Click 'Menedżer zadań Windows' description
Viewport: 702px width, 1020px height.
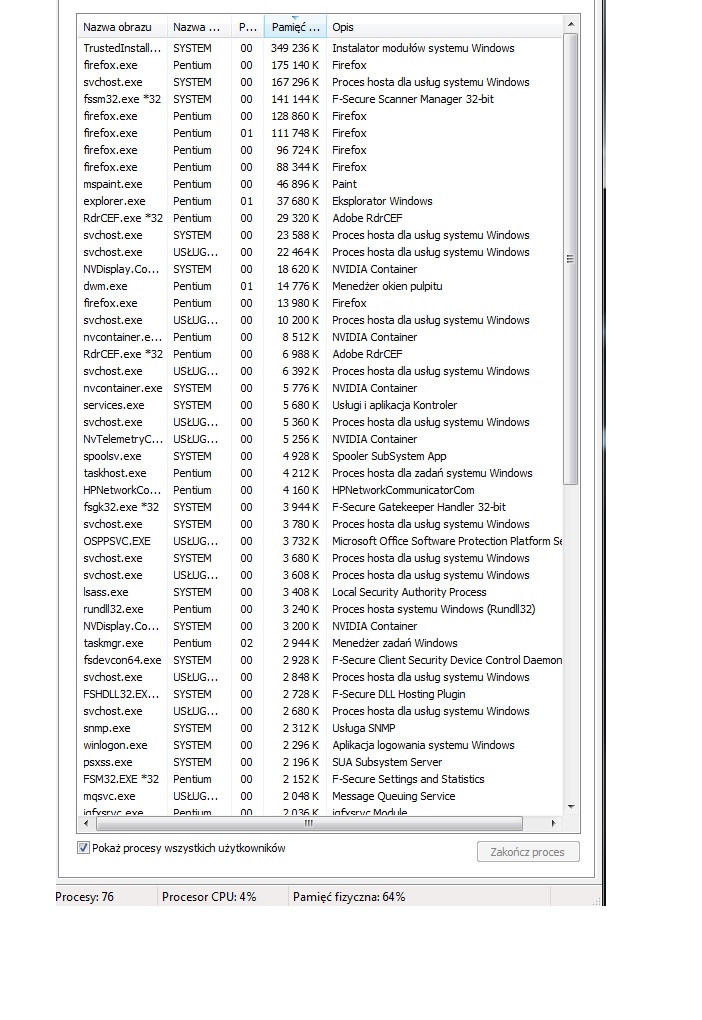tap(394, 643)
